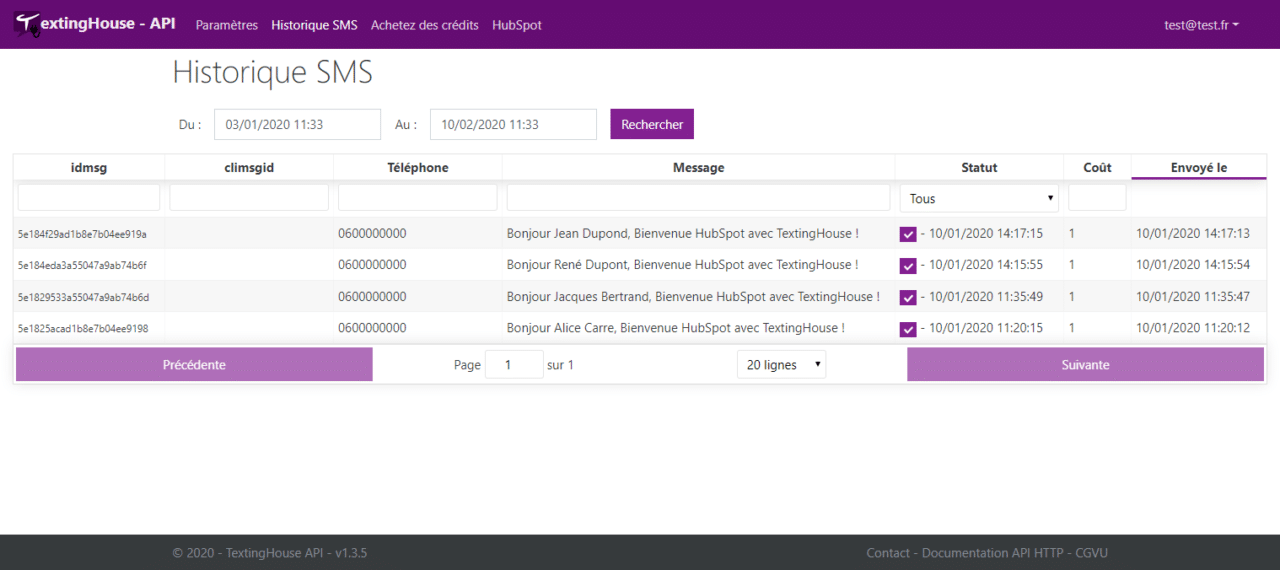
Task: Click the TextingHouse API logo
Action: pyautogui.click(x=95, y=24)
